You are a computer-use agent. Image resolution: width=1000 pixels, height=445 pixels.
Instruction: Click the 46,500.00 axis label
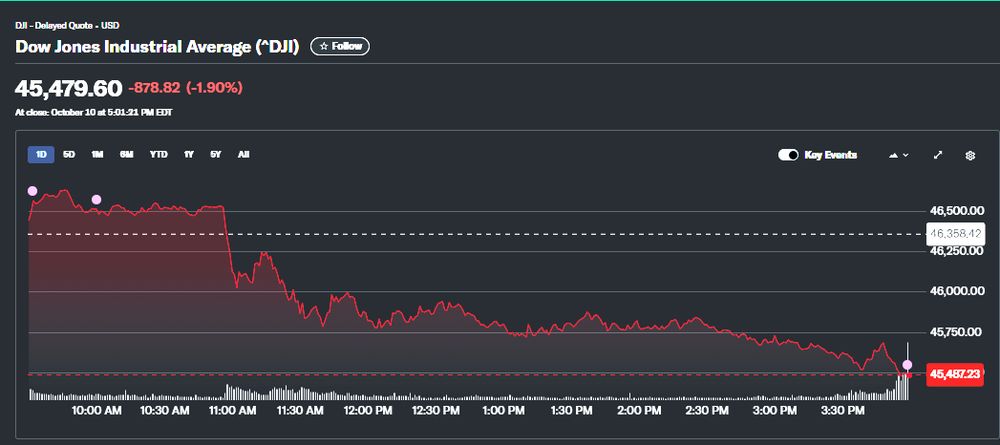(957, 210)
